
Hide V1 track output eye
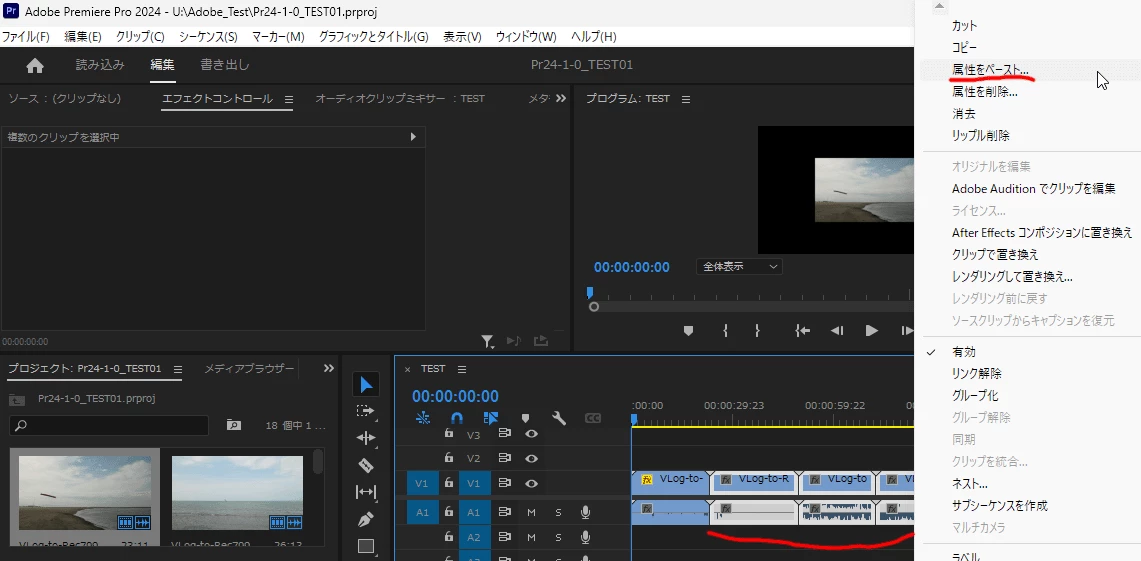tap(532, 484)
